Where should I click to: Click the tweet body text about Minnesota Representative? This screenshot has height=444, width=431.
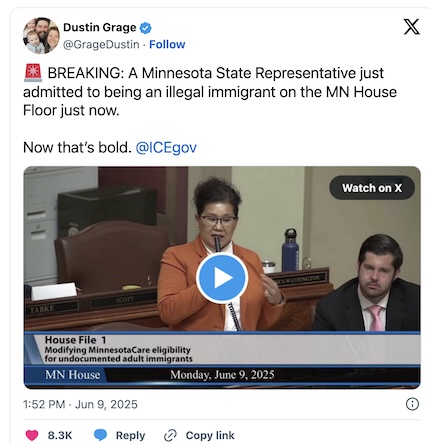click(x=210, y=92)
